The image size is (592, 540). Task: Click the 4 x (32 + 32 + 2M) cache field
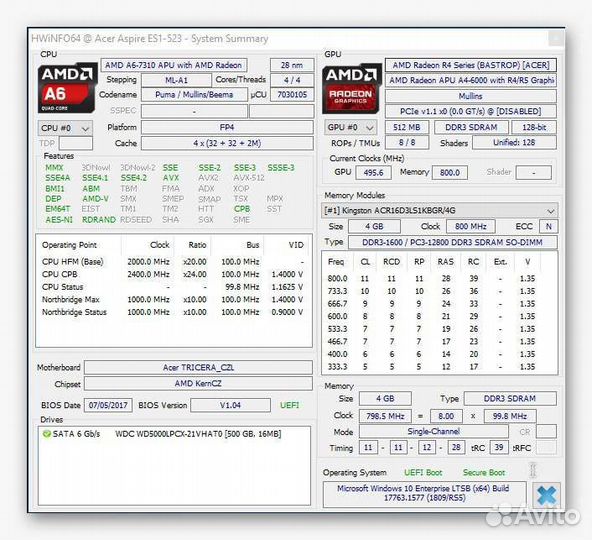pyautogui.click(x=227, y=143)
